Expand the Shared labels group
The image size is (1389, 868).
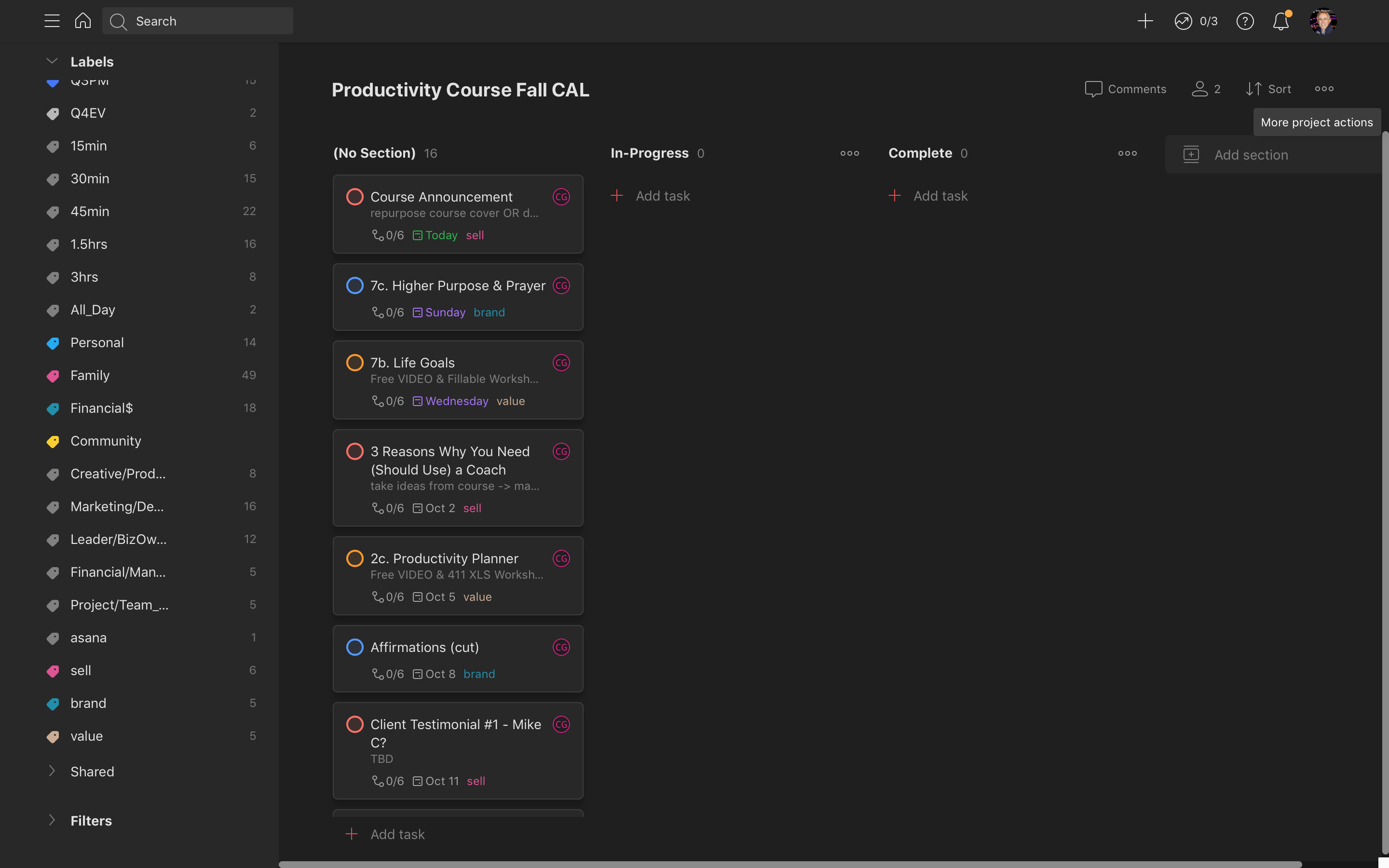[52, 771]
